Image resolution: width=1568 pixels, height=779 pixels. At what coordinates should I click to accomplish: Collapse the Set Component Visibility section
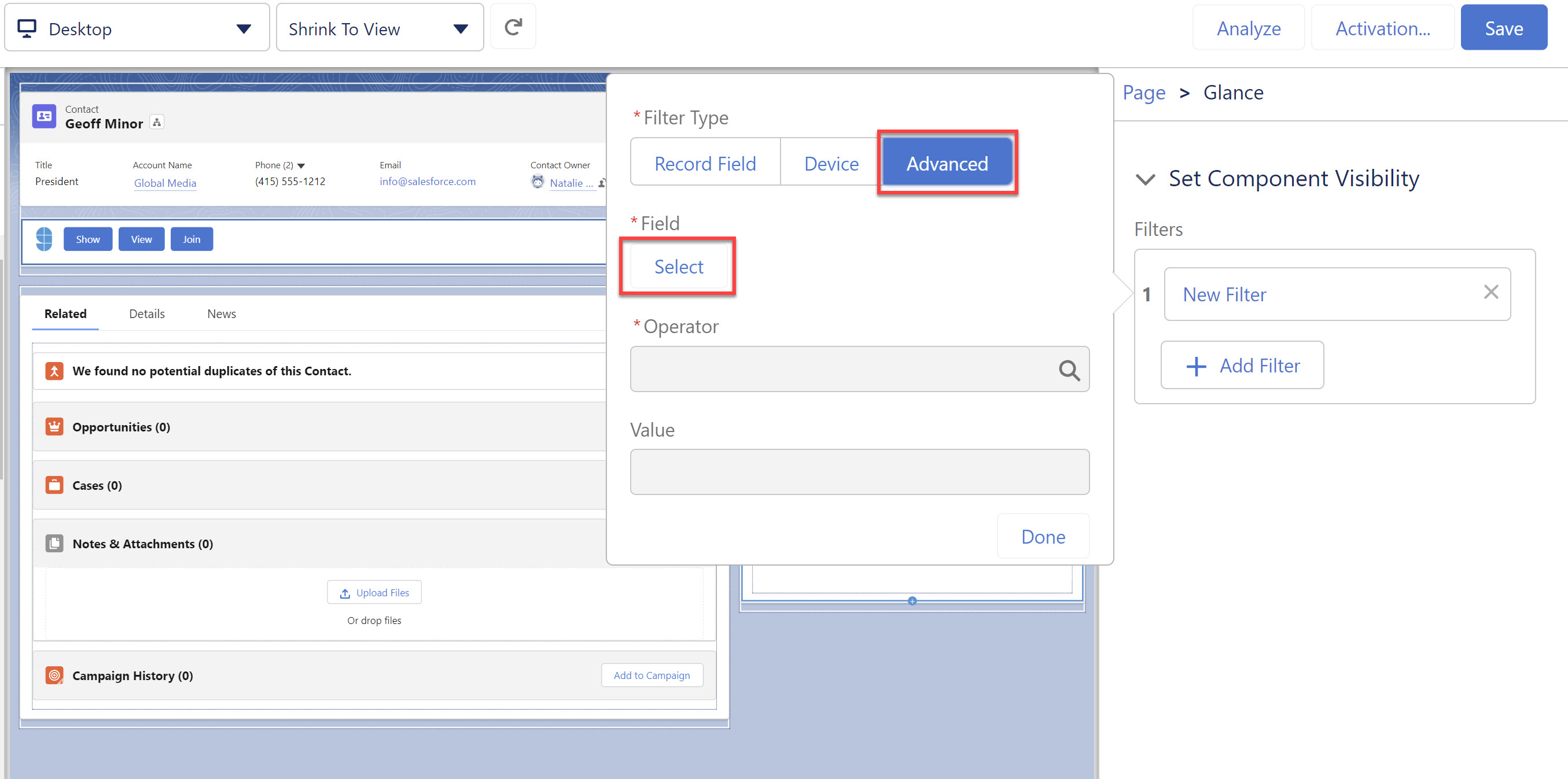(x=1146, y=179)
